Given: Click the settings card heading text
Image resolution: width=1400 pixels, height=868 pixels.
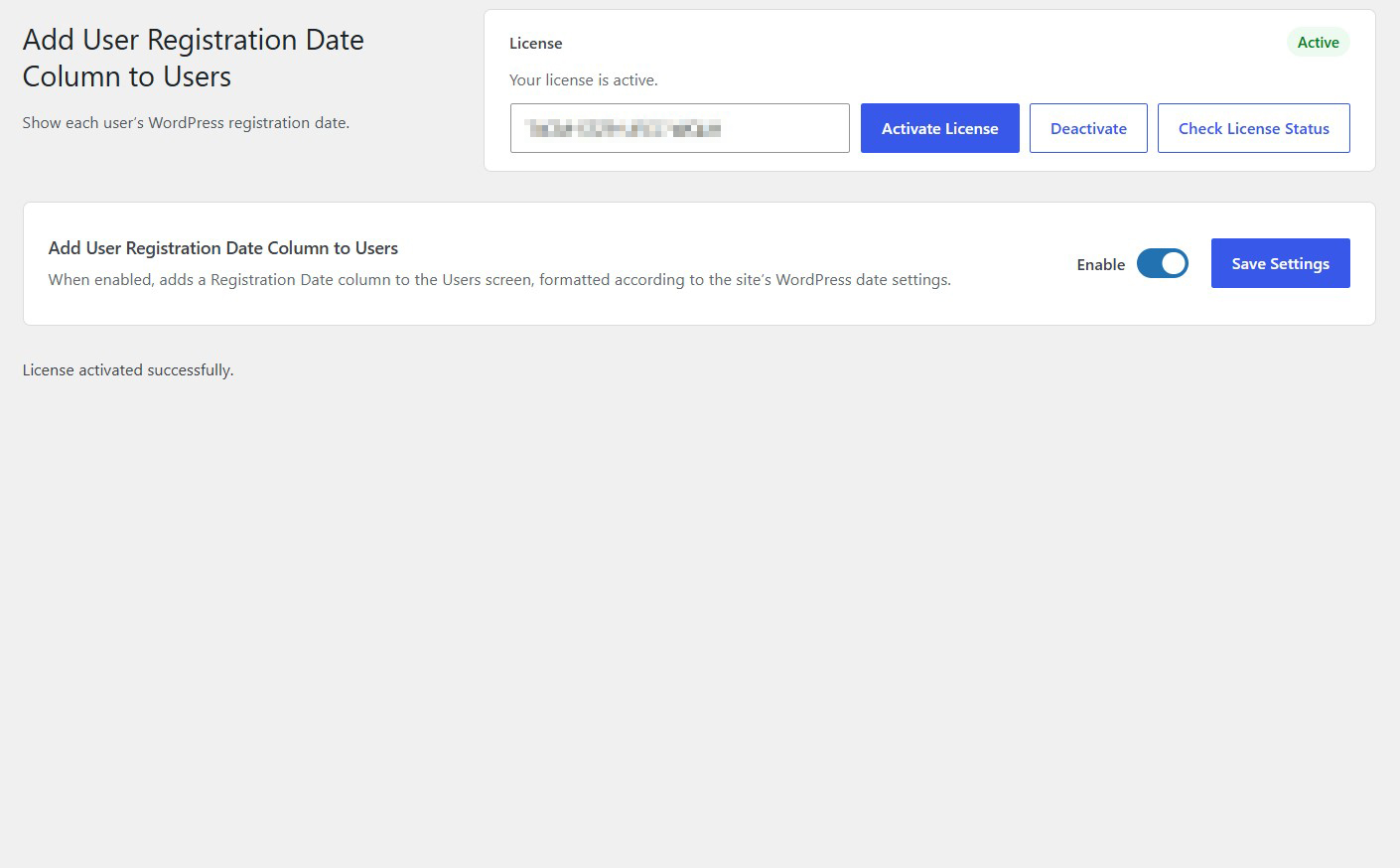Looking at the screenshot, I should tap(223, 248).
